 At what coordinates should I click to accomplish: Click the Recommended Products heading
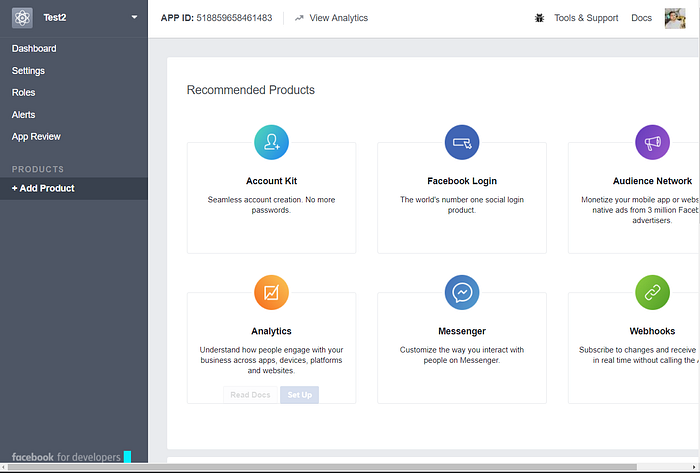pyautogui.click(x=250, y=90)
